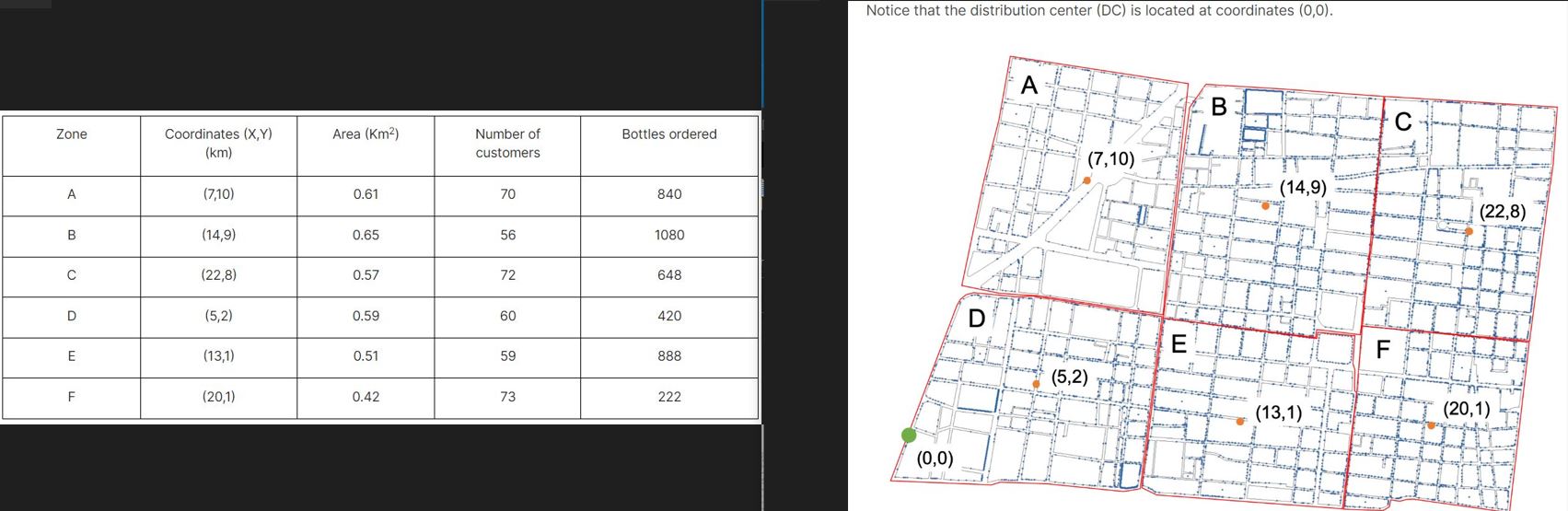Screen dimensions: 1568x511
Task: Click bottles ordered value 840
Action: tap(669, 194)
